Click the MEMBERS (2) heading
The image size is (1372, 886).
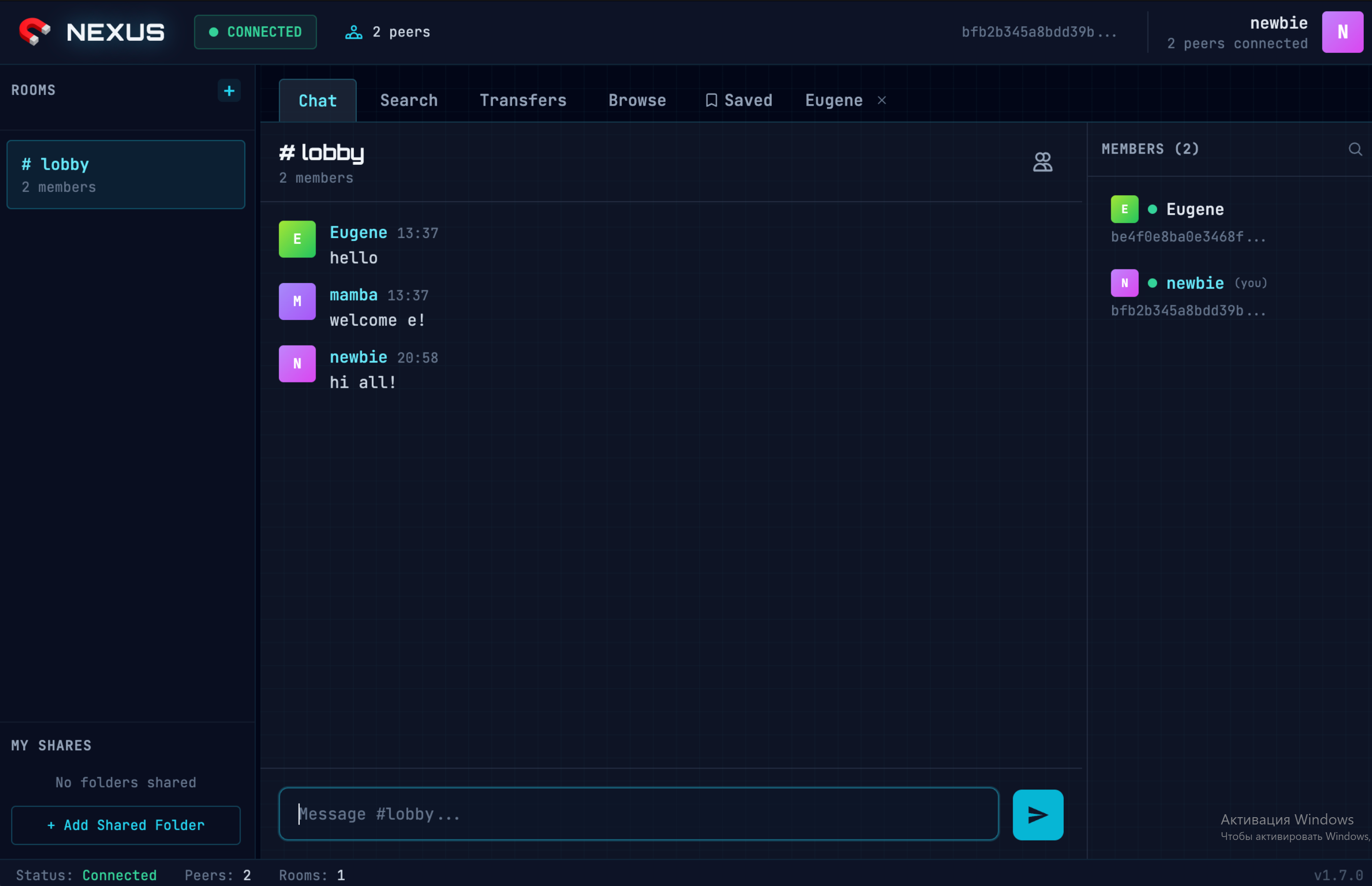click(x=1150, y=149)
